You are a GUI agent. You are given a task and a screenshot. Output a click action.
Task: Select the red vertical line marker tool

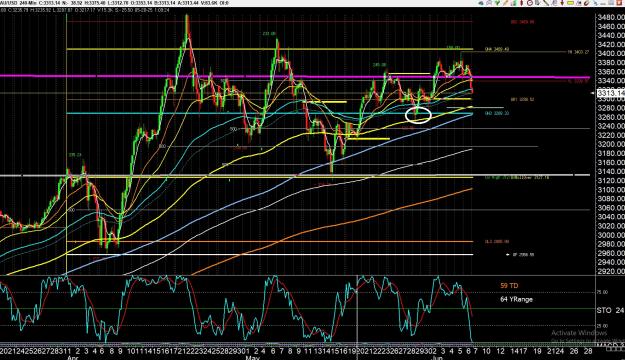(521, 3)
